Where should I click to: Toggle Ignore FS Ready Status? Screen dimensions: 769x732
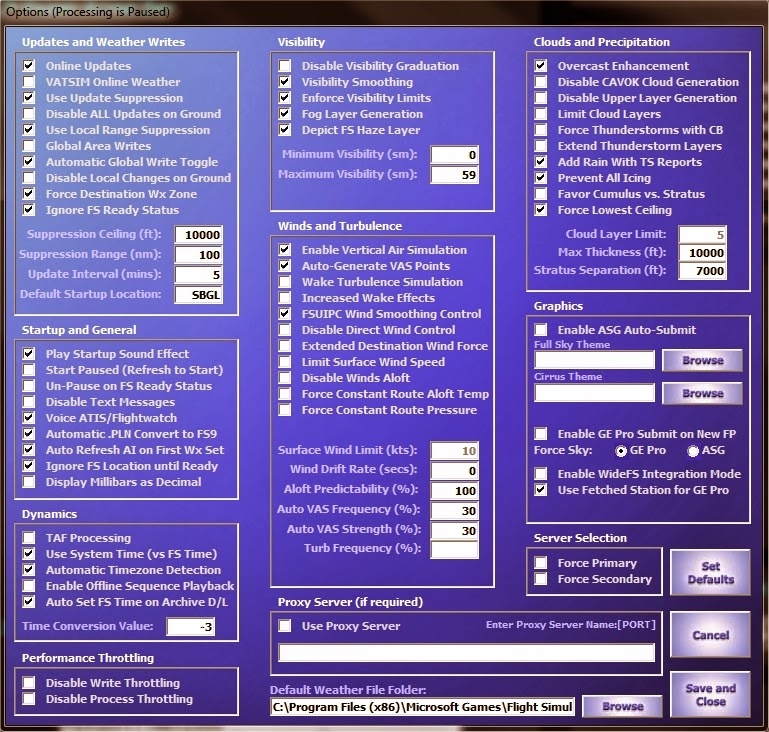coord(29,210)
